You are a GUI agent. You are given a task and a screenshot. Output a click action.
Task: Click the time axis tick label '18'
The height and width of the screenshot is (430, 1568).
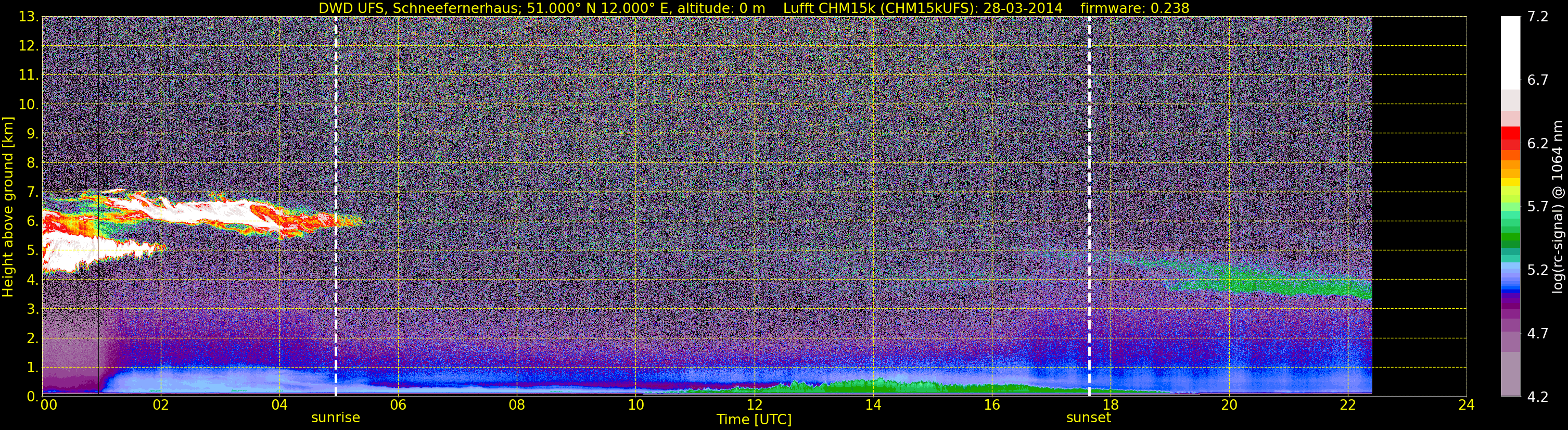[1110, 405]
